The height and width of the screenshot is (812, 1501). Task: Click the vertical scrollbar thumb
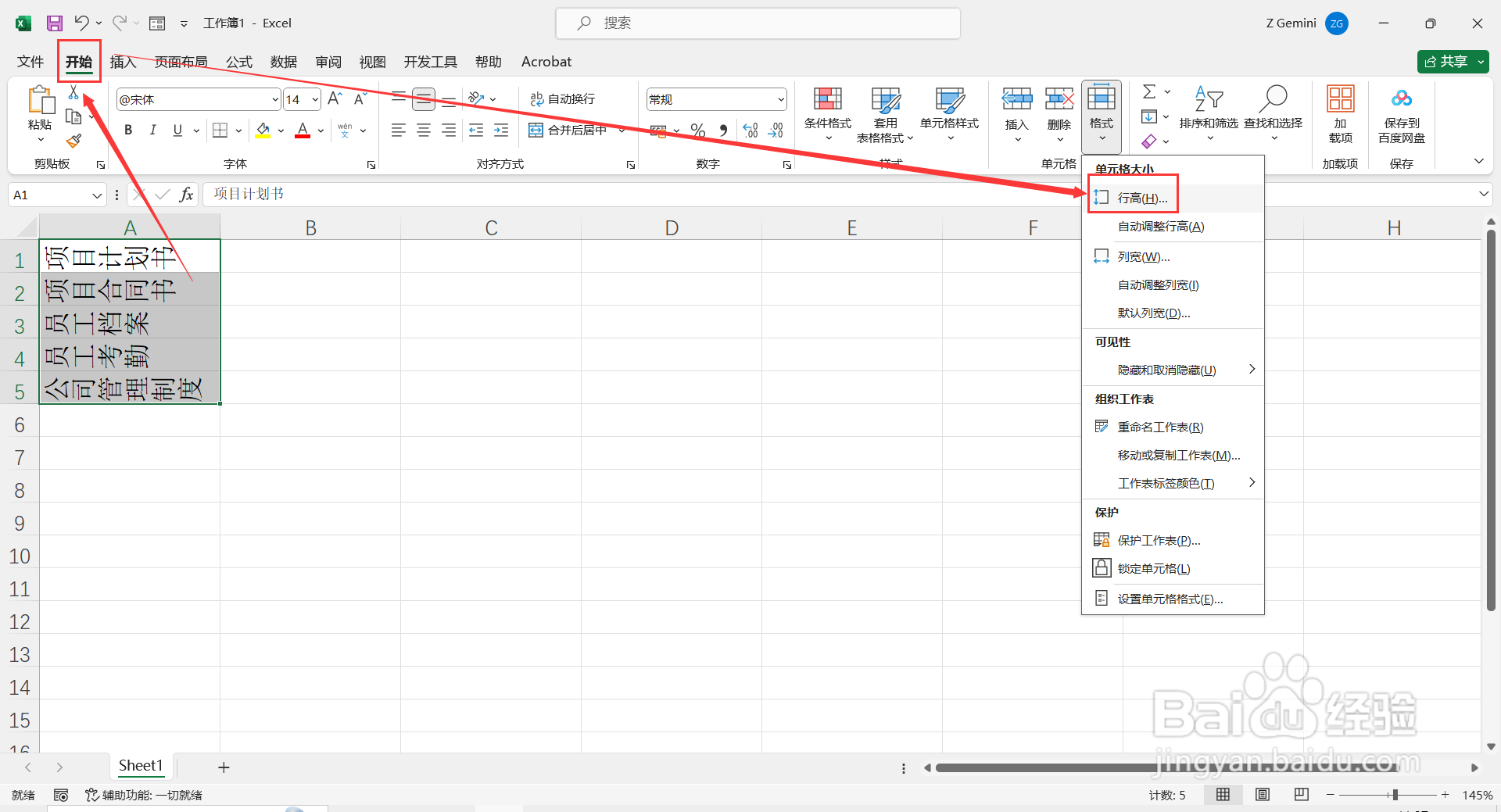pos(1491,420)
